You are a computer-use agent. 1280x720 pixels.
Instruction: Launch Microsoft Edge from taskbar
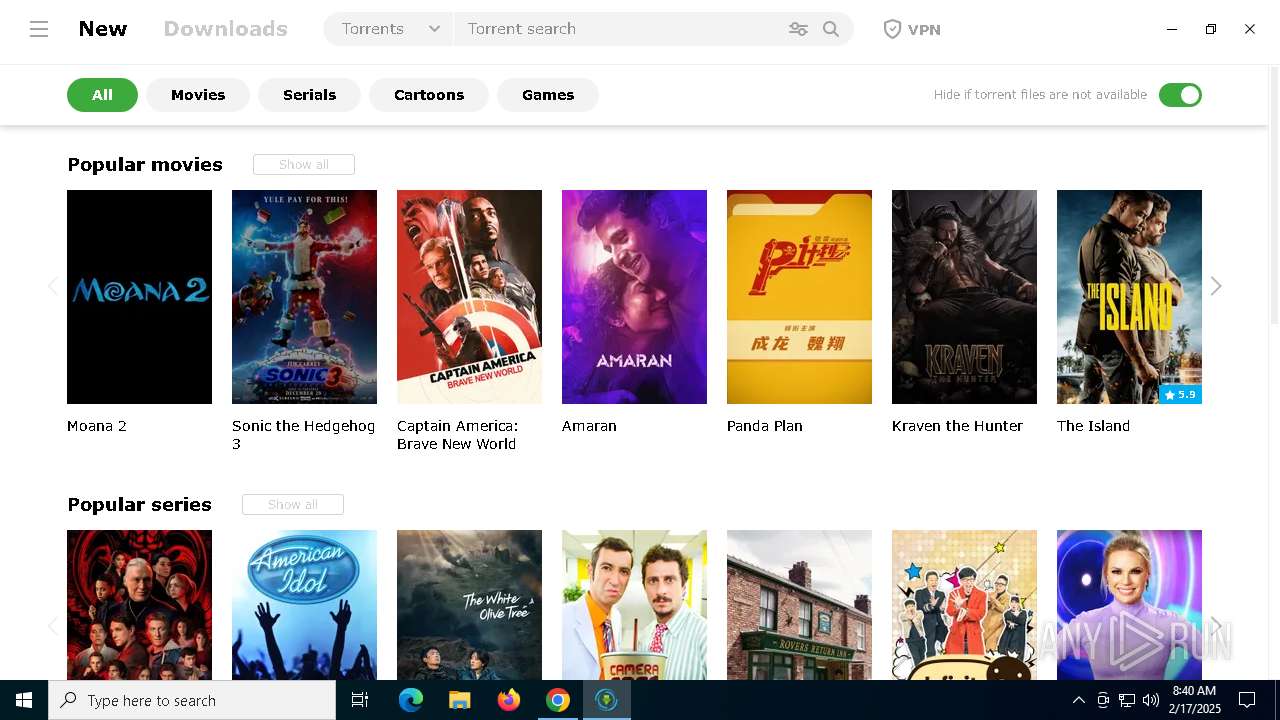(x=411, y=700)
